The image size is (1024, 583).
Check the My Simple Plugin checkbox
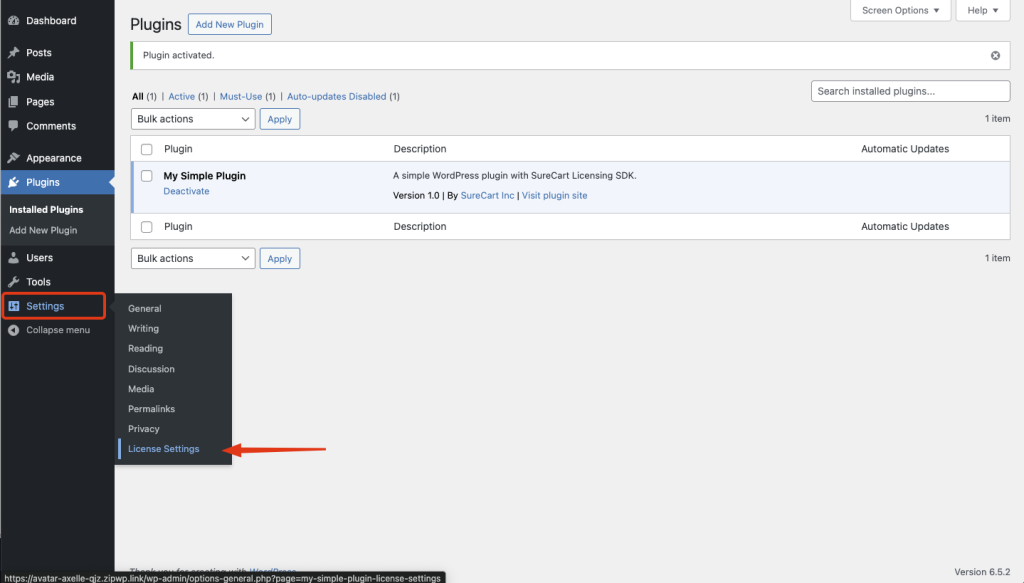(147, 177)
